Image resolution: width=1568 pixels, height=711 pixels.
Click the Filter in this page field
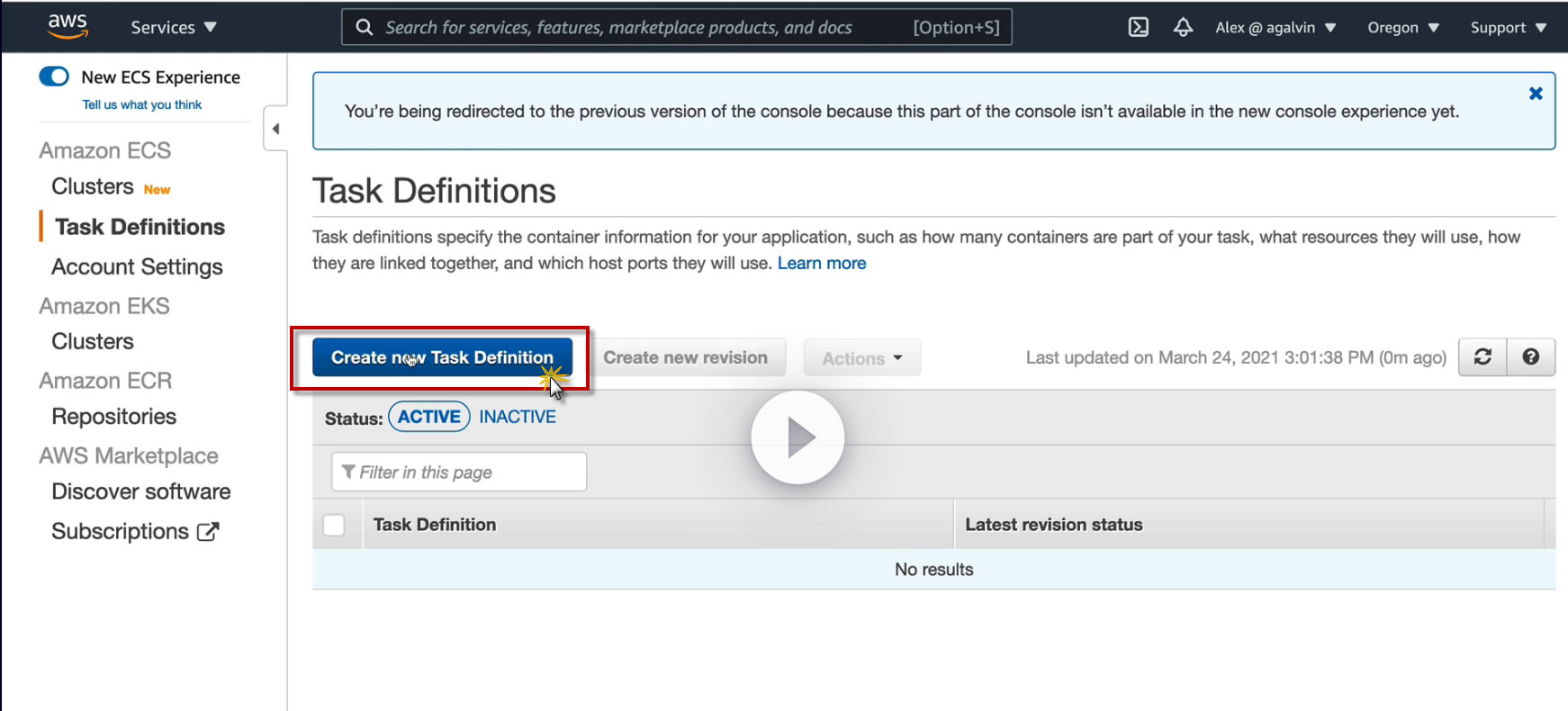click(x=459, y=472)
